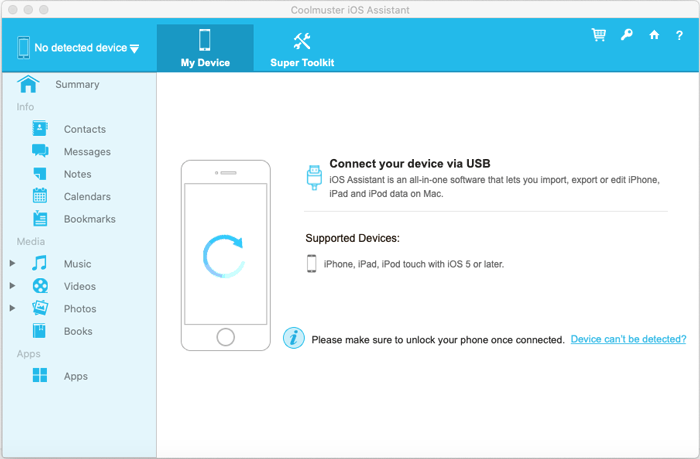
Task: Select Videos in the sidebar
Action: (80, 286)
